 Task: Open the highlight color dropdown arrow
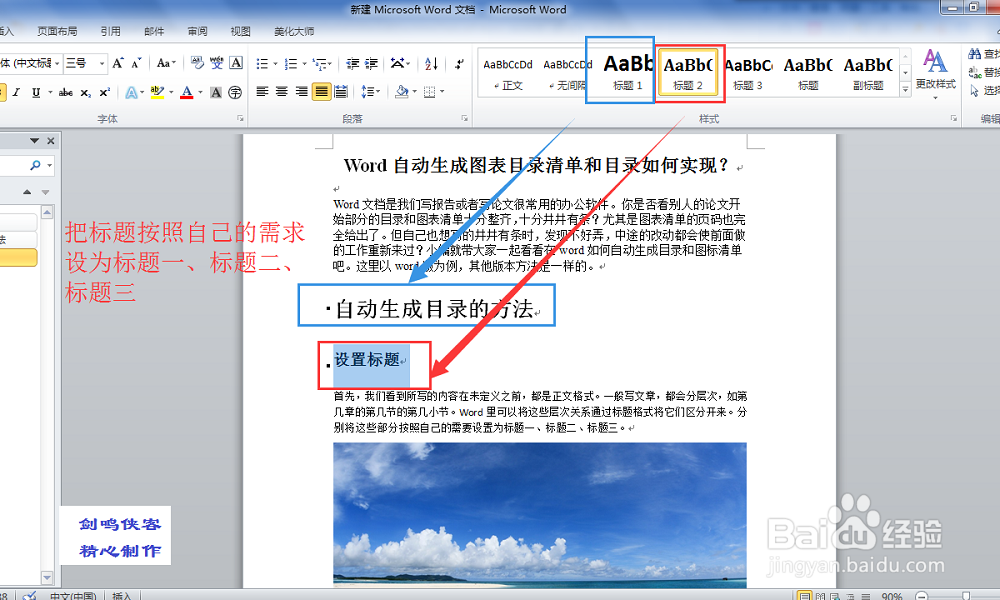tap(171, 92)
